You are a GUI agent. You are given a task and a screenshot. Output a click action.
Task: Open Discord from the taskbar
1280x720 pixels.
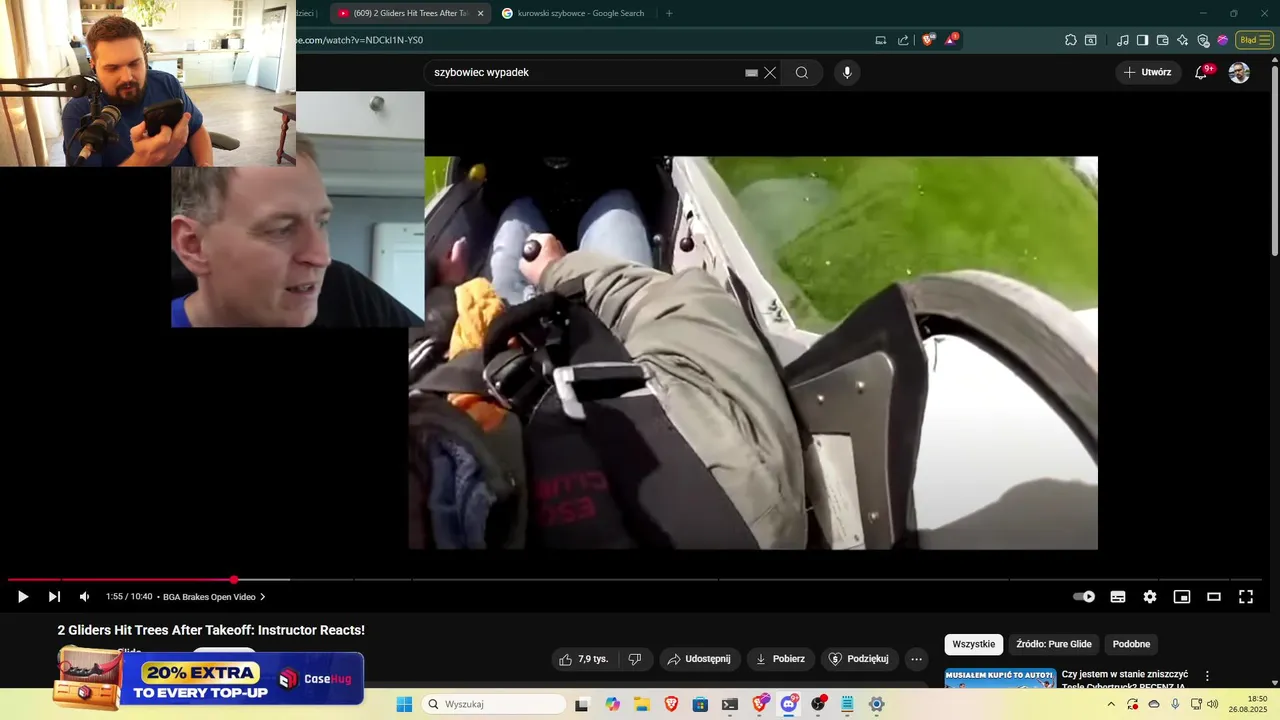(x=788, y=704)
